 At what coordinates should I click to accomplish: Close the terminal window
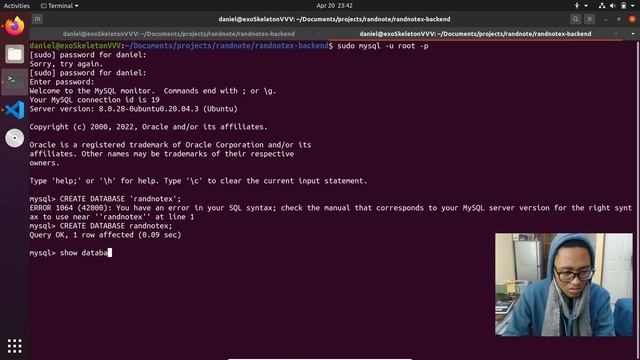pos(632,19)
